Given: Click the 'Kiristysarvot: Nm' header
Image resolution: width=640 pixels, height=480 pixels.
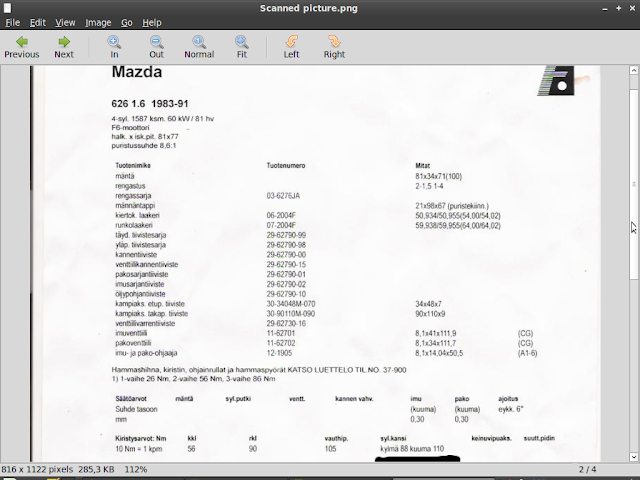Looking at the screenshot, I should point(140,438).
